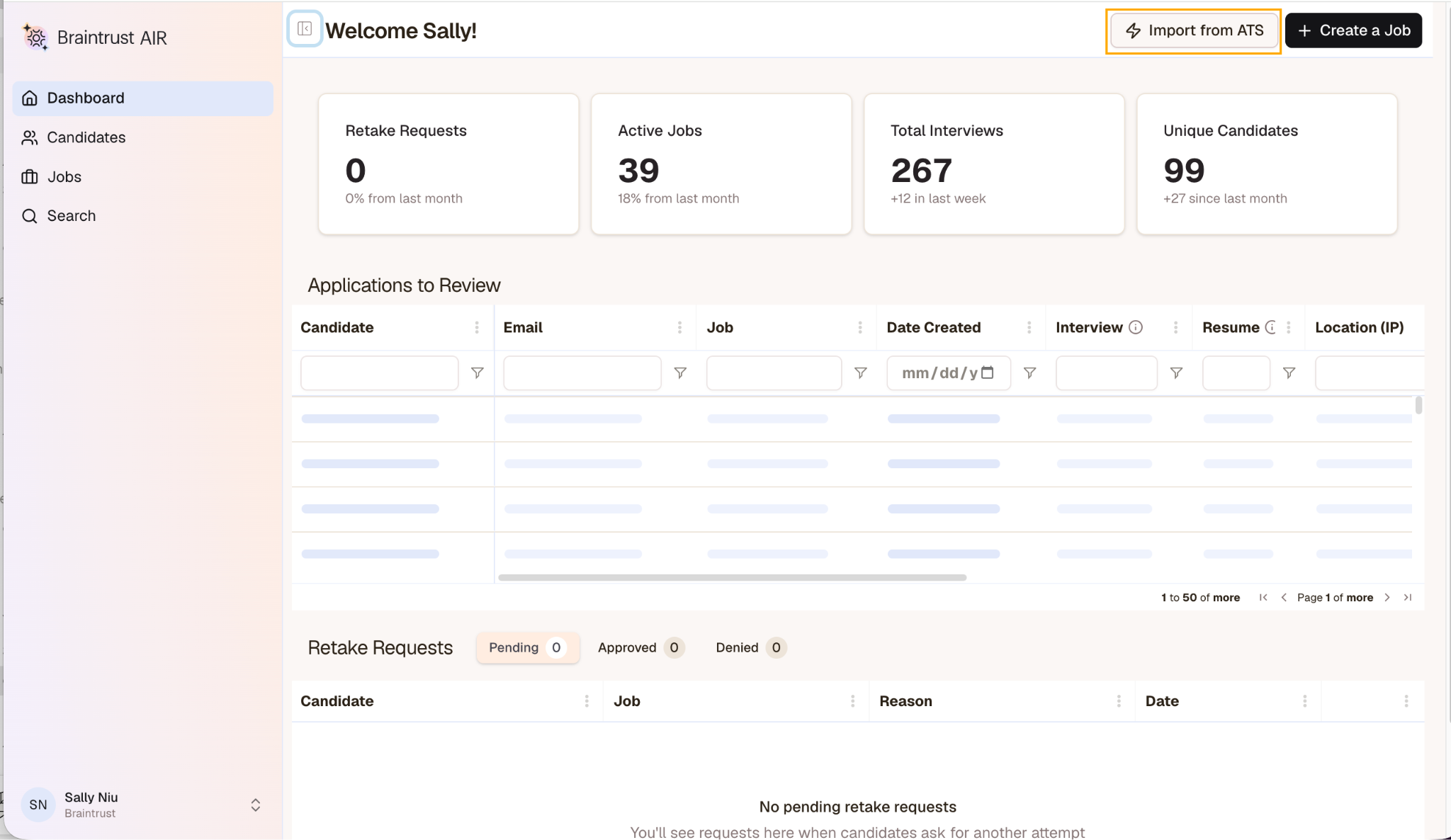
Task: Sort by the Location (IP) column header
Action: click(1360, 327)
